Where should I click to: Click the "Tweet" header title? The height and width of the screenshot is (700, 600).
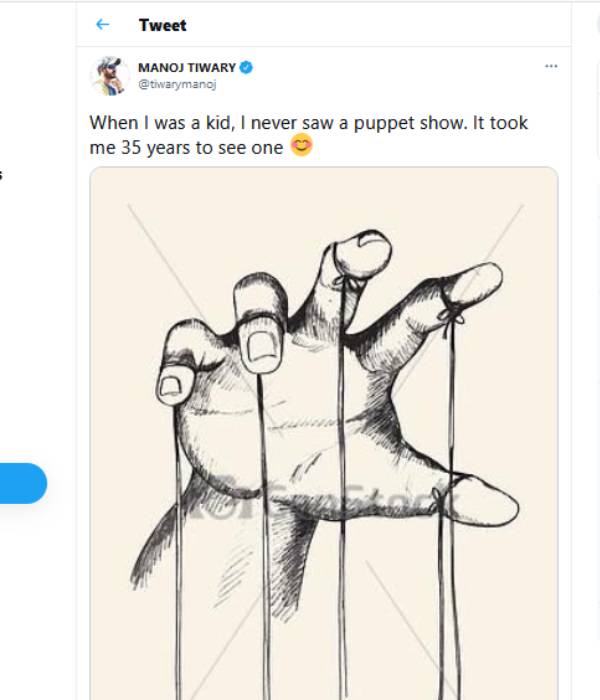click(x=163, y=25)
